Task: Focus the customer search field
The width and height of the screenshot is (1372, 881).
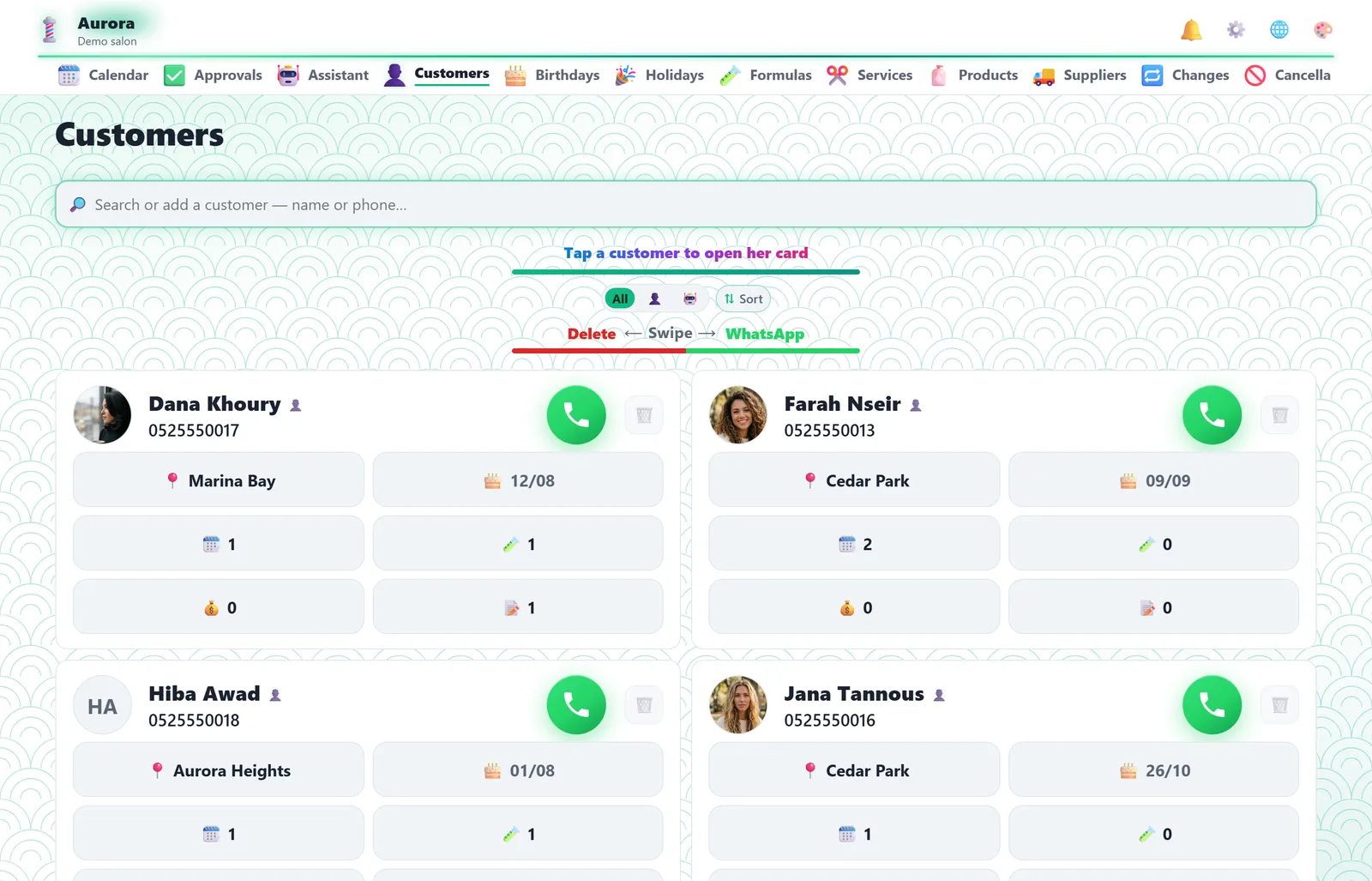Action: (686, 204)
